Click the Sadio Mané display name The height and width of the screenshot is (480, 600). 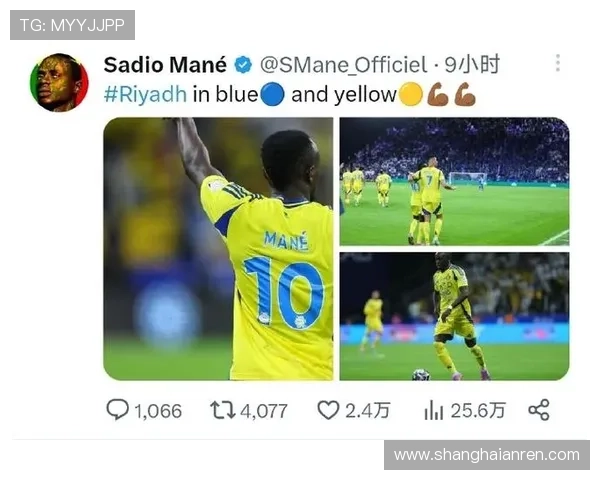tap(165, 65)
